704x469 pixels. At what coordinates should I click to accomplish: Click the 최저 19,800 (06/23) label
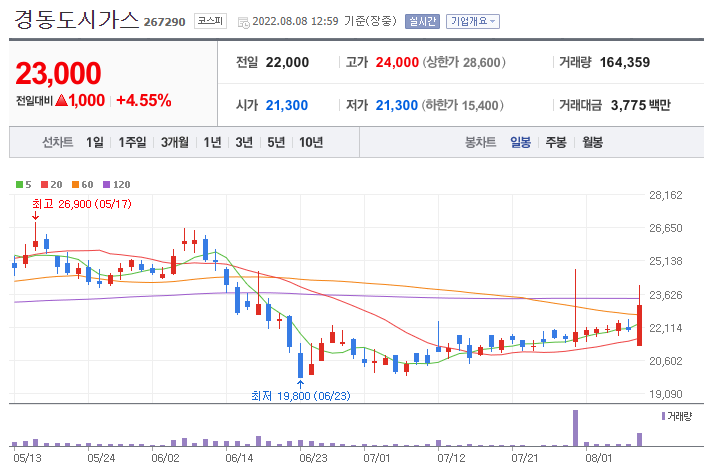[x=301, y=396]
